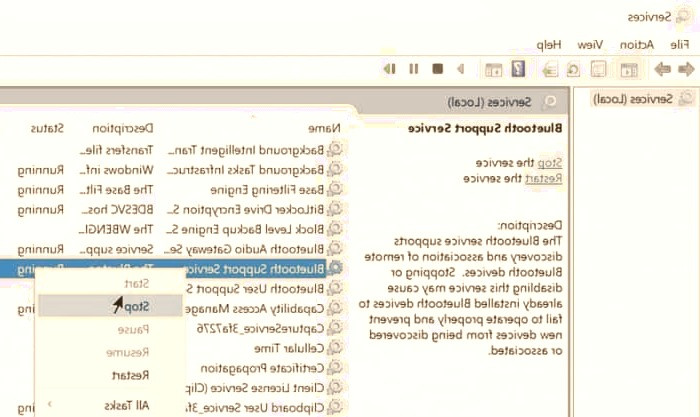Screen dimensions: 700x417
Task: Click the Pause Service toolbar icon
Action: tap(413, 69)
